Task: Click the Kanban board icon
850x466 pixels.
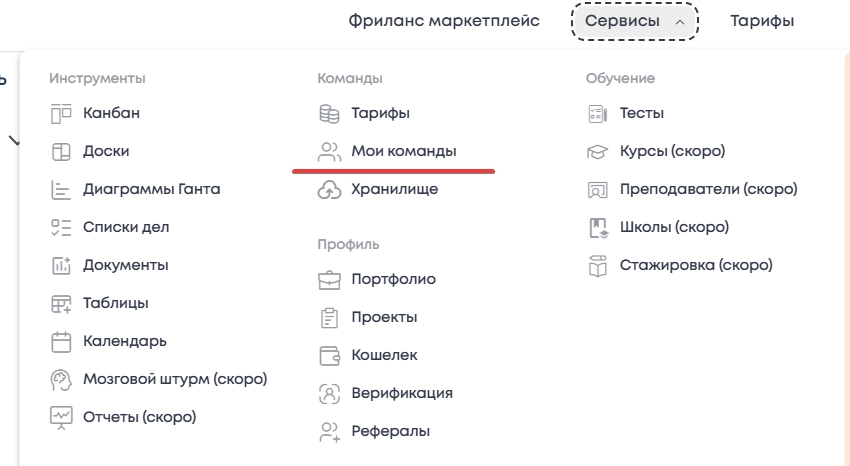Action: pos(62,113)
